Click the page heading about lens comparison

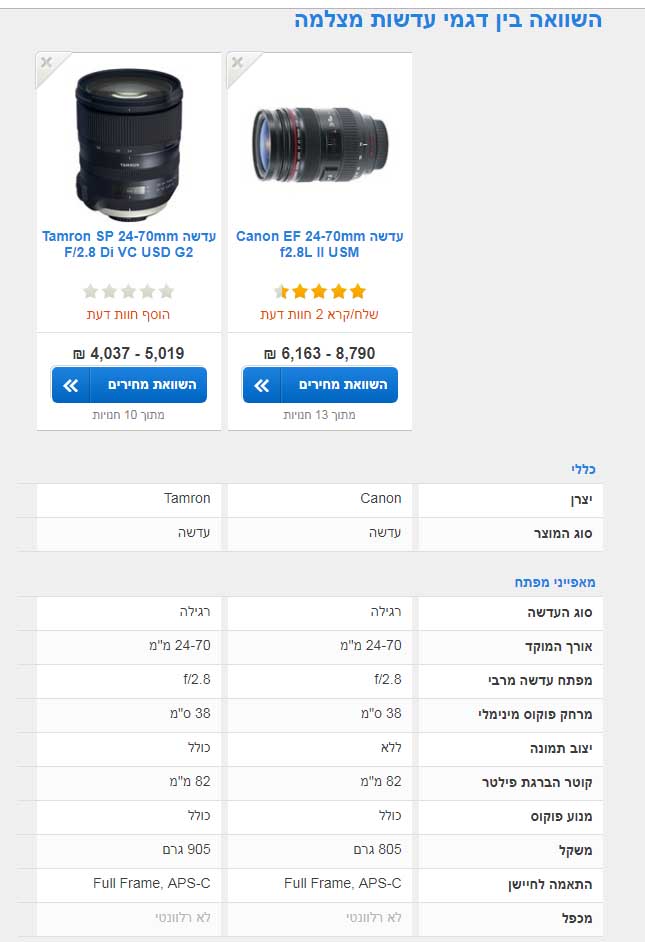448,19
